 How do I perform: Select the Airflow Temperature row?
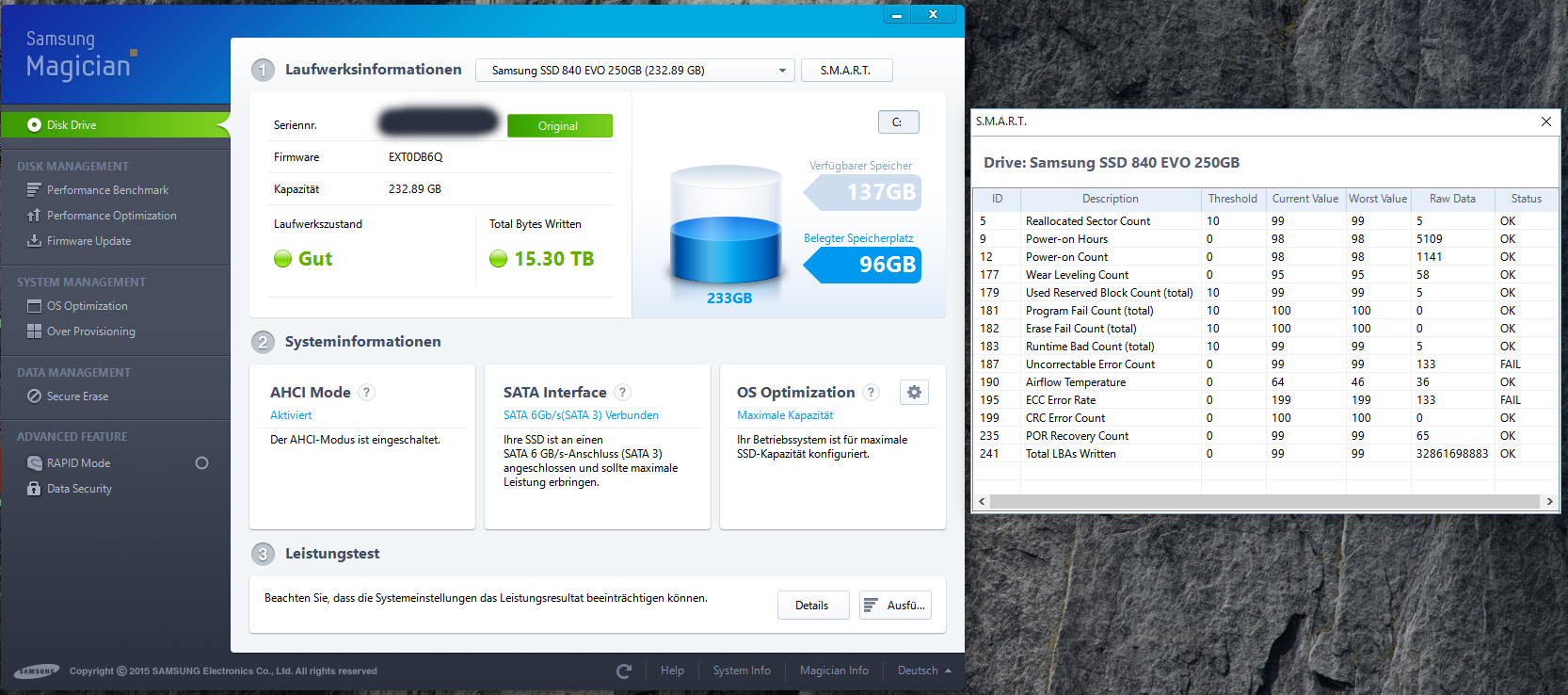(x=1266, y=382)
